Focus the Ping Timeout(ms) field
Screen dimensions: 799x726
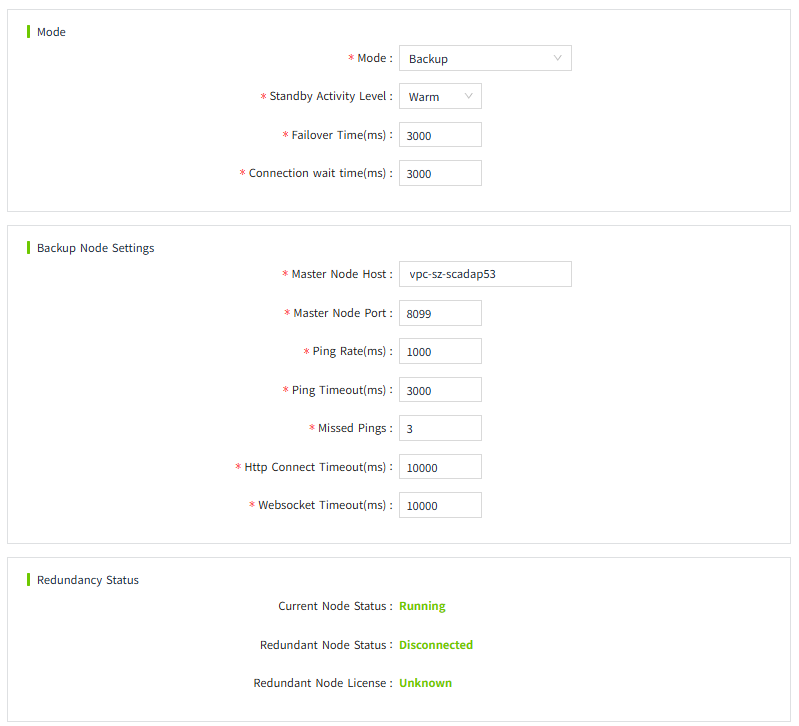440,390
